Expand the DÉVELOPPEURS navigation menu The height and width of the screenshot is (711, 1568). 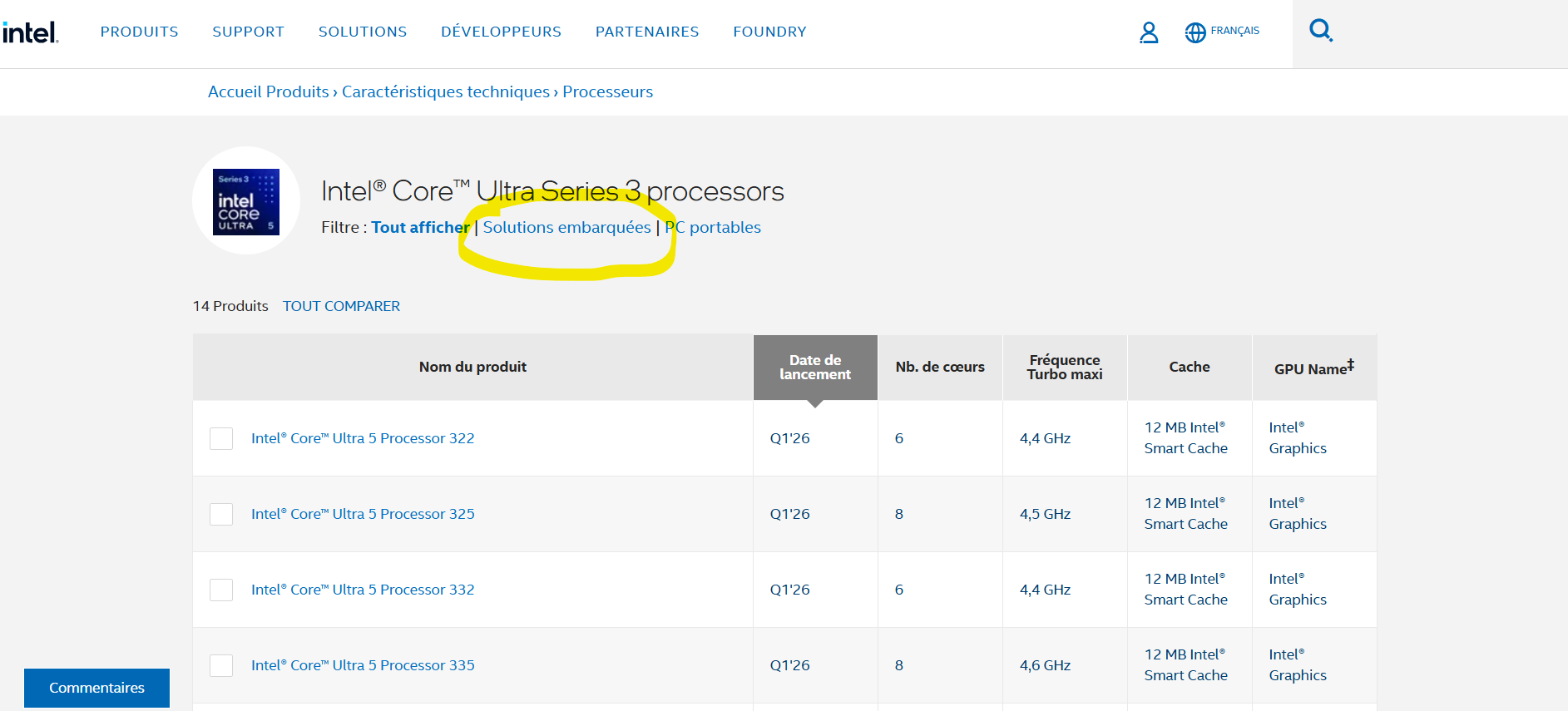coord(501,32)
